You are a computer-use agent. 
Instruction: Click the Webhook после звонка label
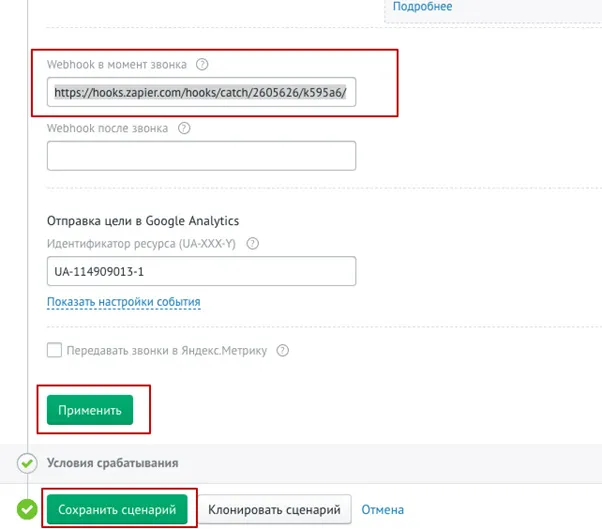108,128
